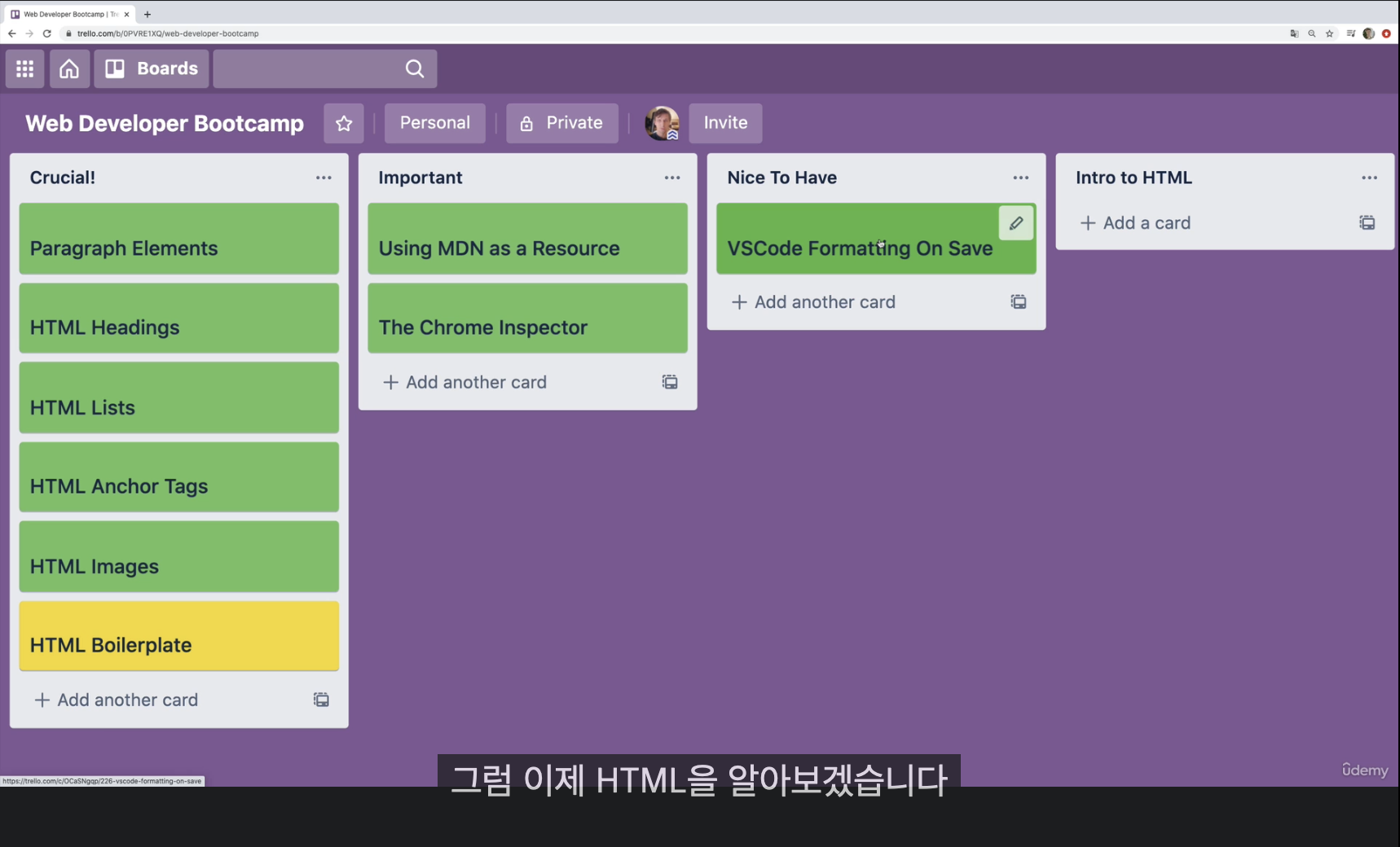Open the HTML Anchor Tags card
The image size is (1400, 847).
pos(179,477)
